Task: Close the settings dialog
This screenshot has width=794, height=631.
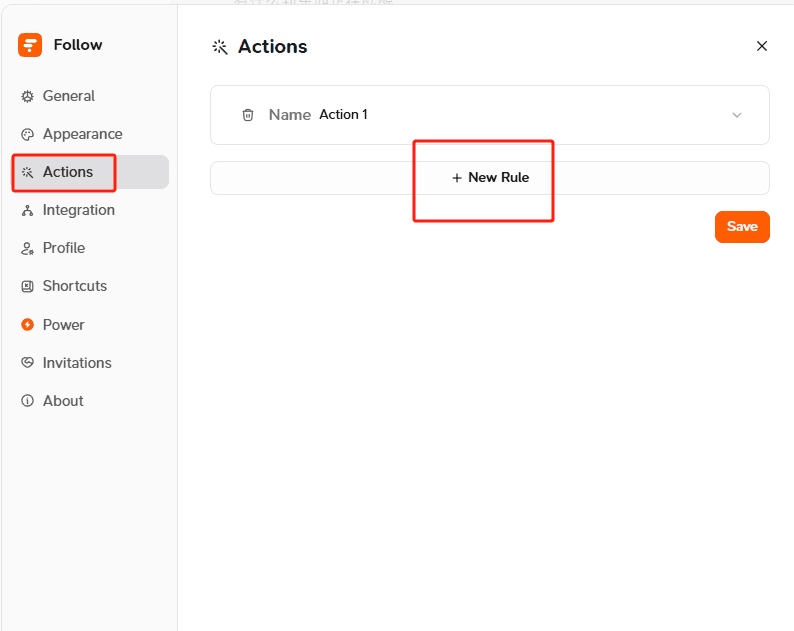Action: (x=762, y=46)
